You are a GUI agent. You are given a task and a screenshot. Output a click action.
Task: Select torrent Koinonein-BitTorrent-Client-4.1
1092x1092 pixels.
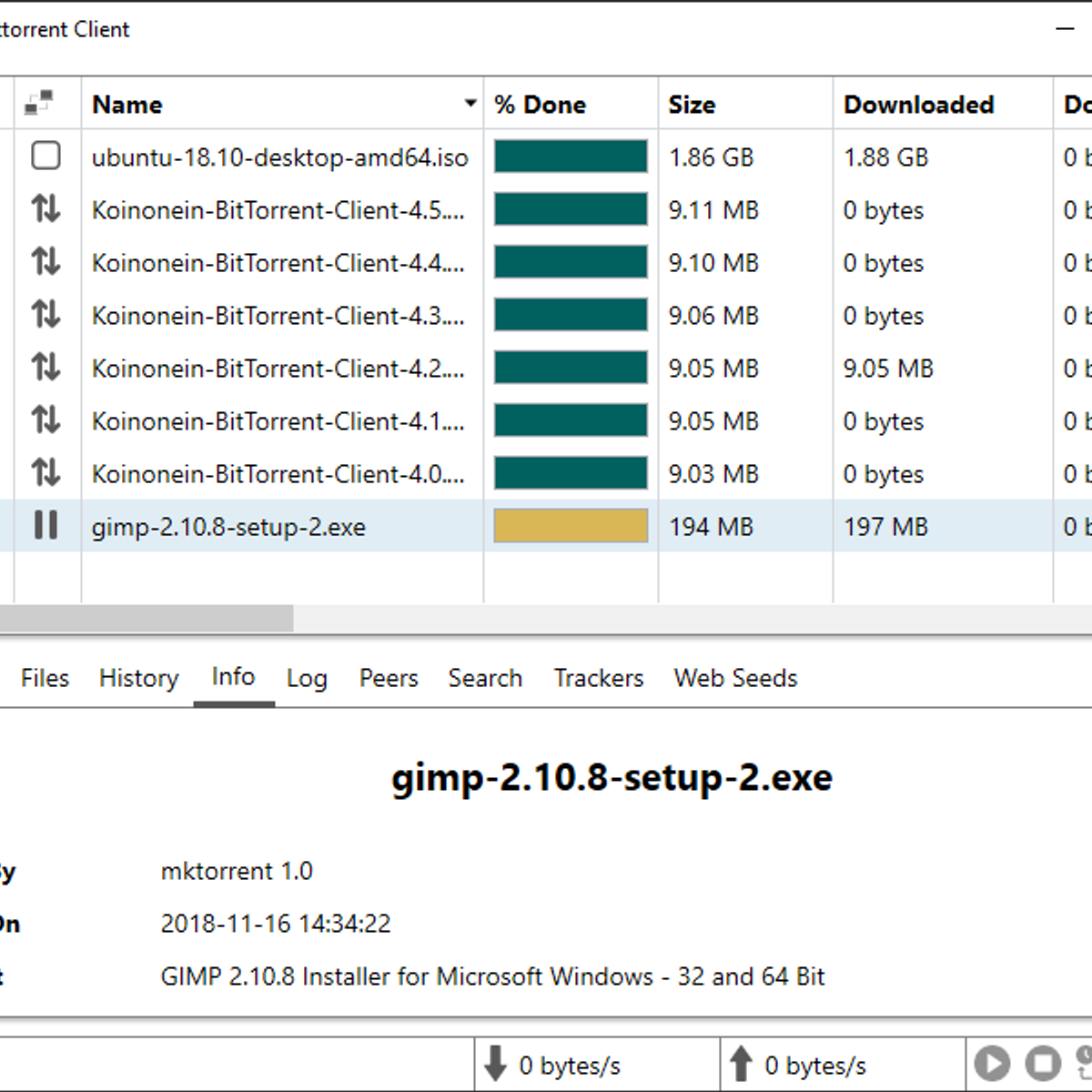coord(278,421)
